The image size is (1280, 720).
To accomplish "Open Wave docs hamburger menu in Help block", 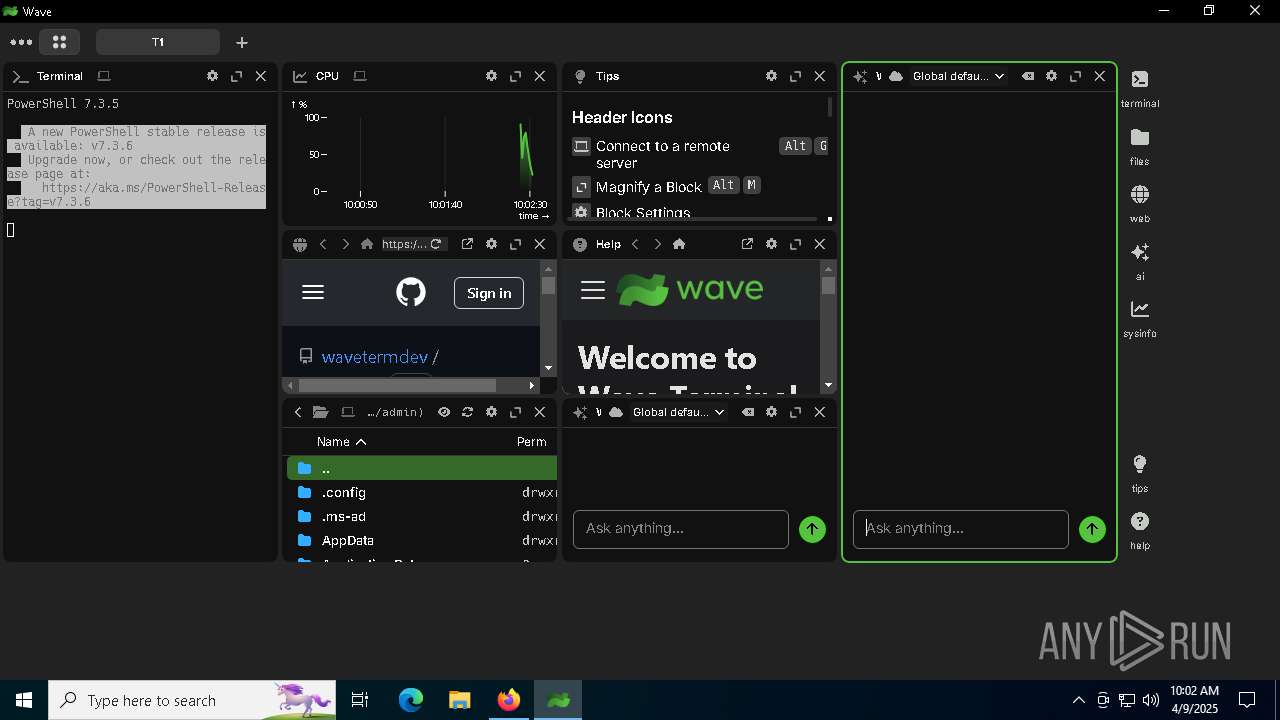I will coord(593,290).
